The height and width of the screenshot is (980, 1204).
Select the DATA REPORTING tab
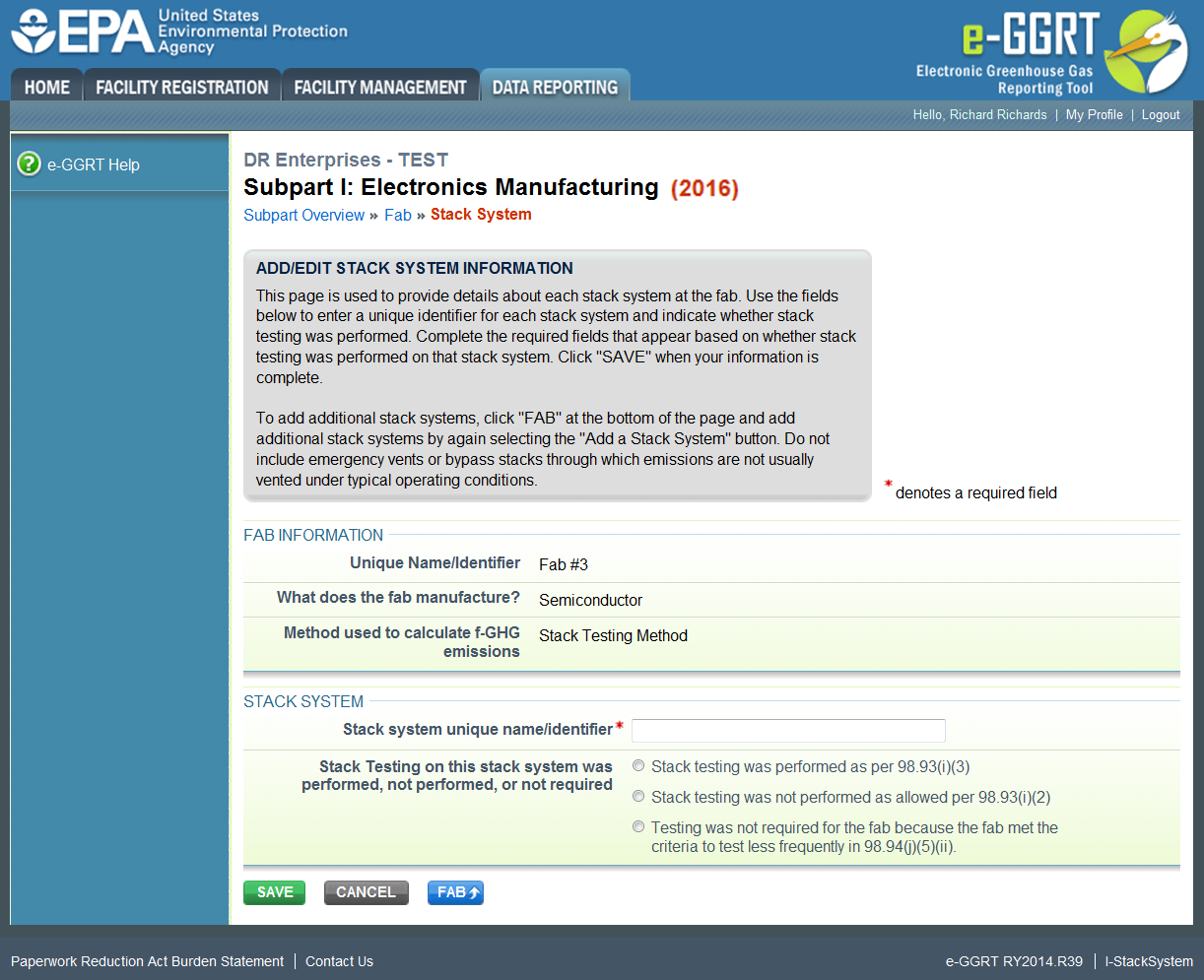click(555, 87)
